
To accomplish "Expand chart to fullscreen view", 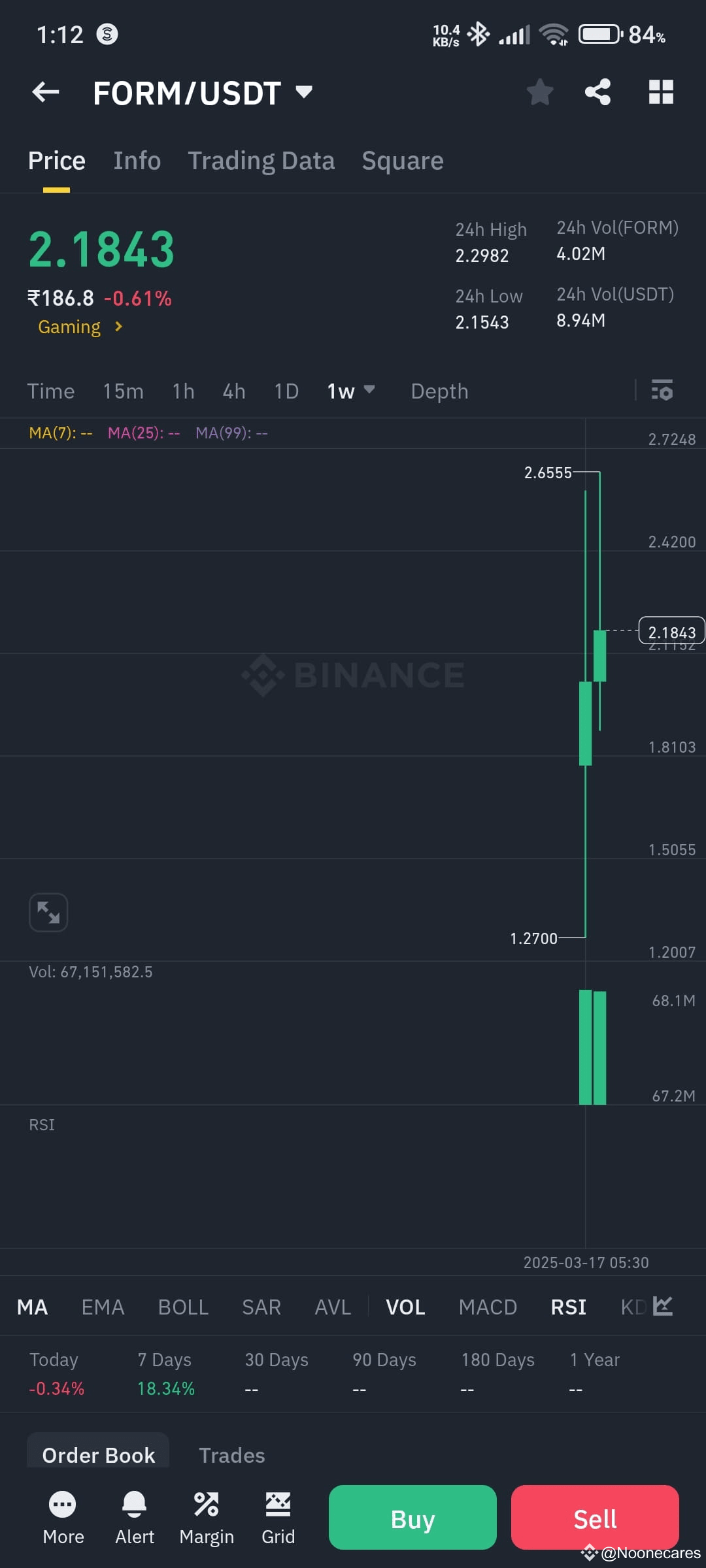I will [48, 912].
